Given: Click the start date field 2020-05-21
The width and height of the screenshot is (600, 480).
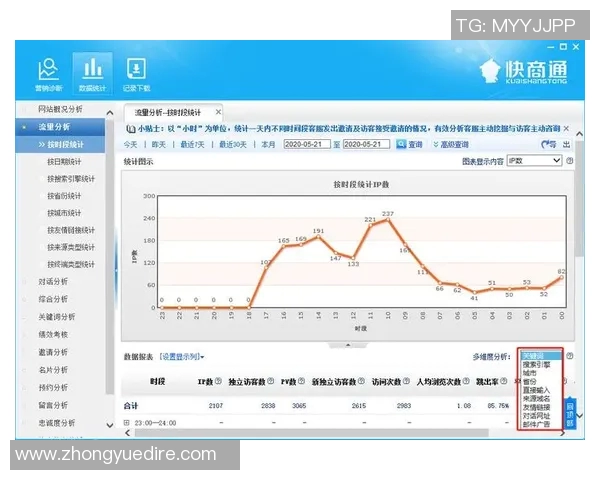Looking at the screenshot, I should coord(307,144).
